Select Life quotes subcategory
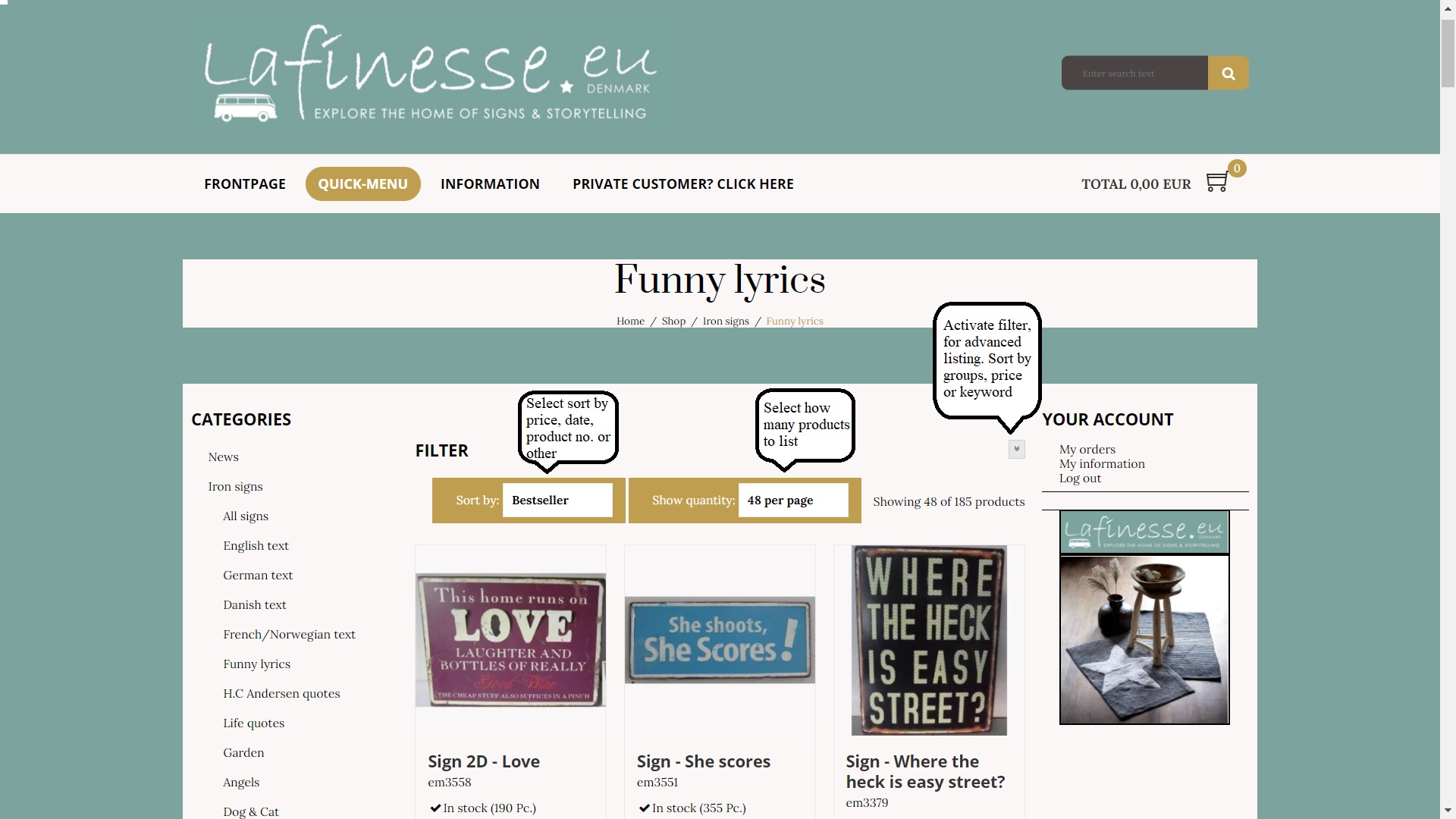Viewport: 1456px width, 819px height. 254,723
